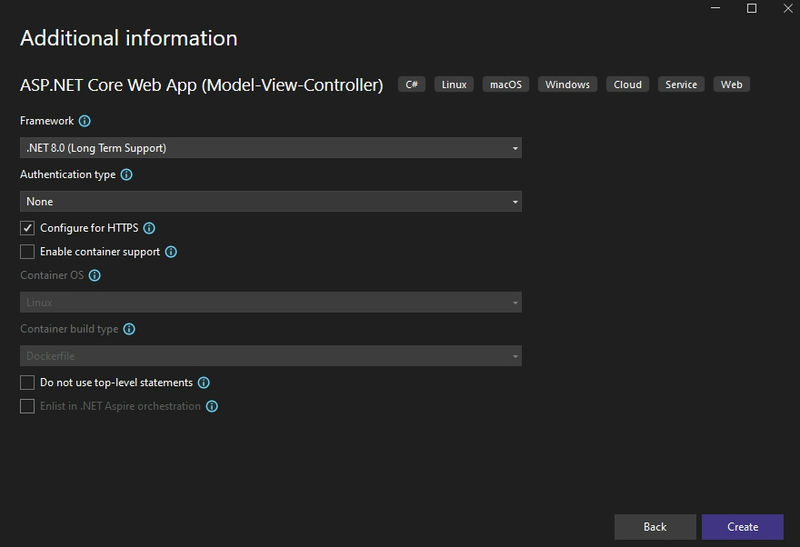This screenshot has height=547, width=800.
Task: Click the C# language tag
Action: click(x=412, y=85)
